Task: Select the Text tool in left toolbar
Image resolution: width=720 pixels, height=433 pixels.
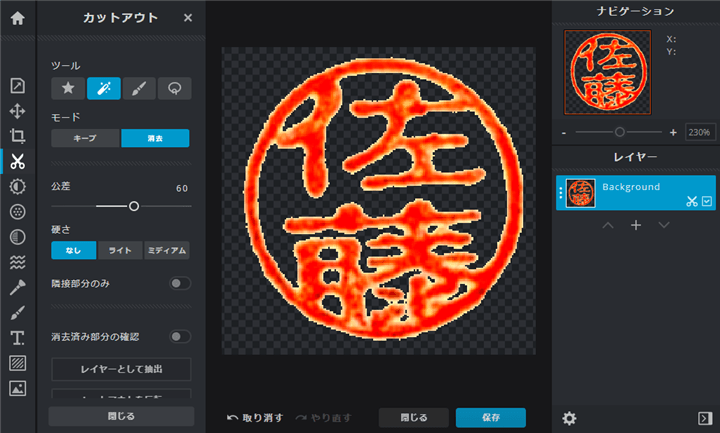Action: click(x=17, y=337)
